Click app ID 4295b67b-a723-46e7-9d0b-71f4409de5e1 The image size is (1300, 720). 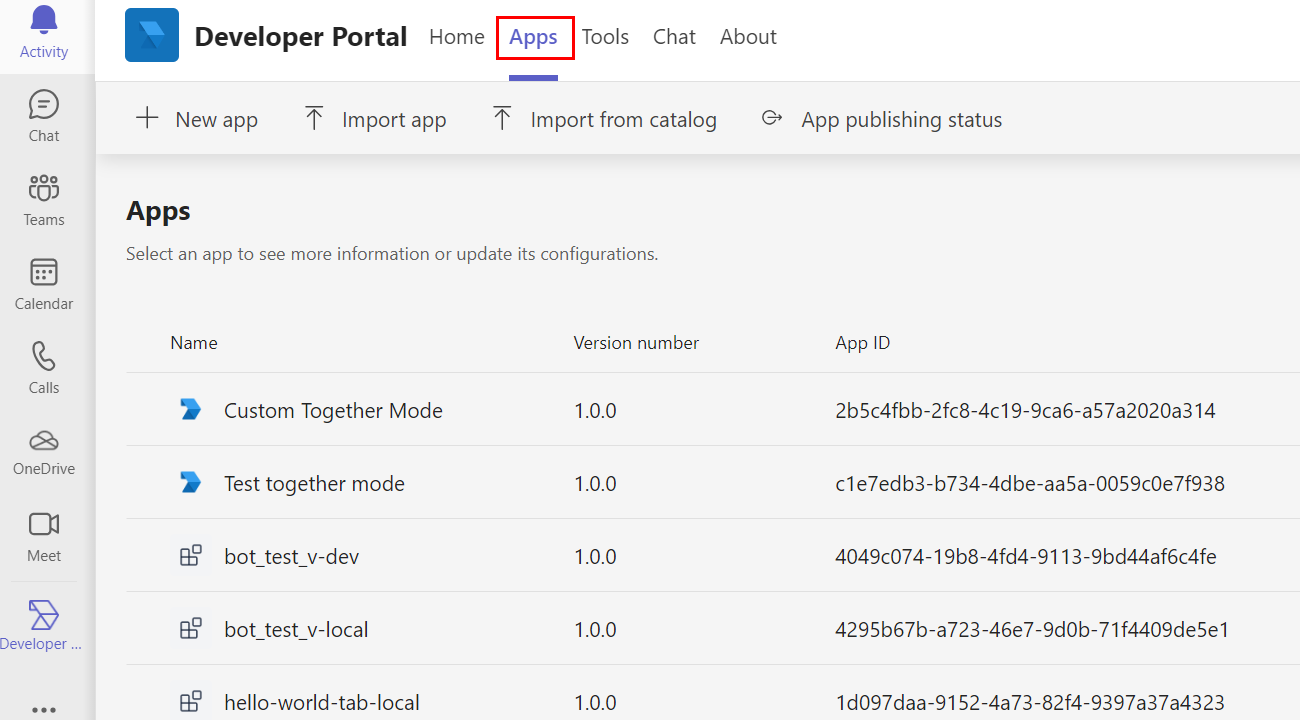[1032, 630]
